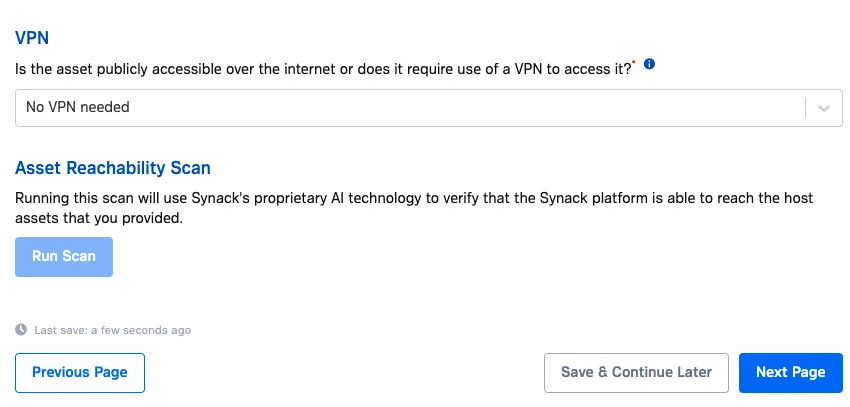Proceed with the Next Page button
The image size is (850, 407).
pyautogui.click(x=790, y=373)
